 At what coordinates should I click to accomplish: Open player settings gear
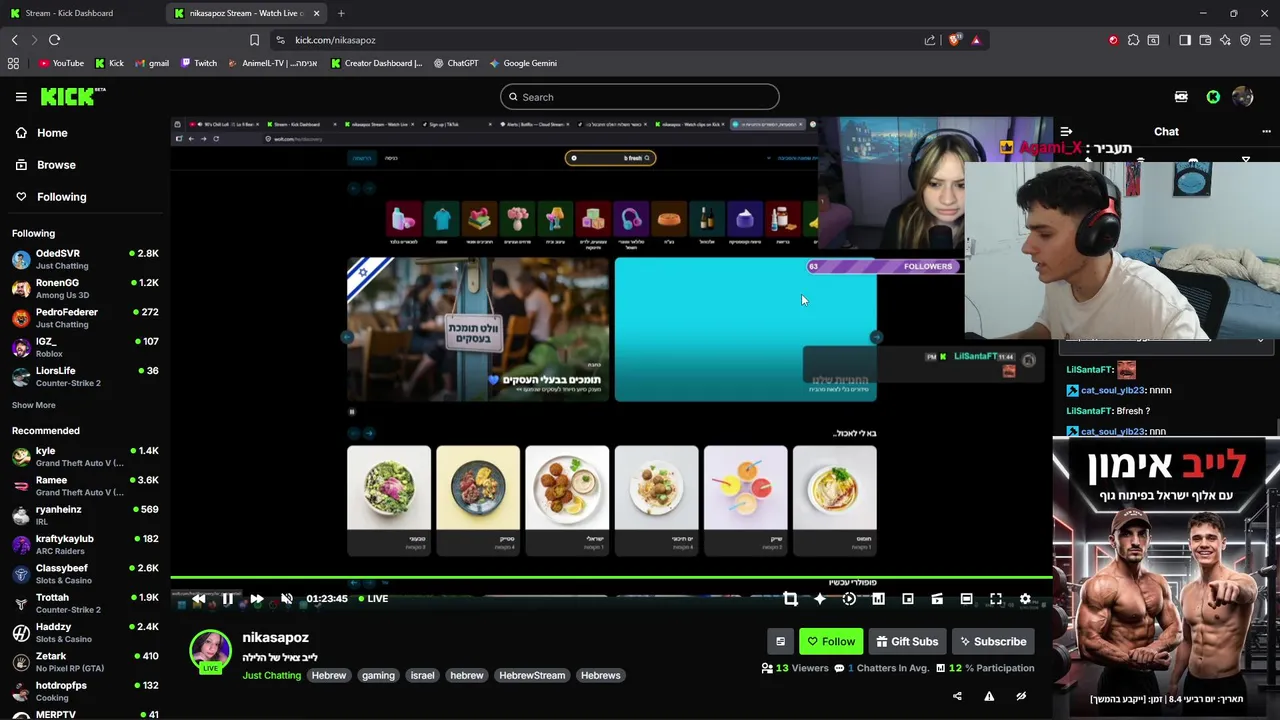click(x=1025, y=599)
